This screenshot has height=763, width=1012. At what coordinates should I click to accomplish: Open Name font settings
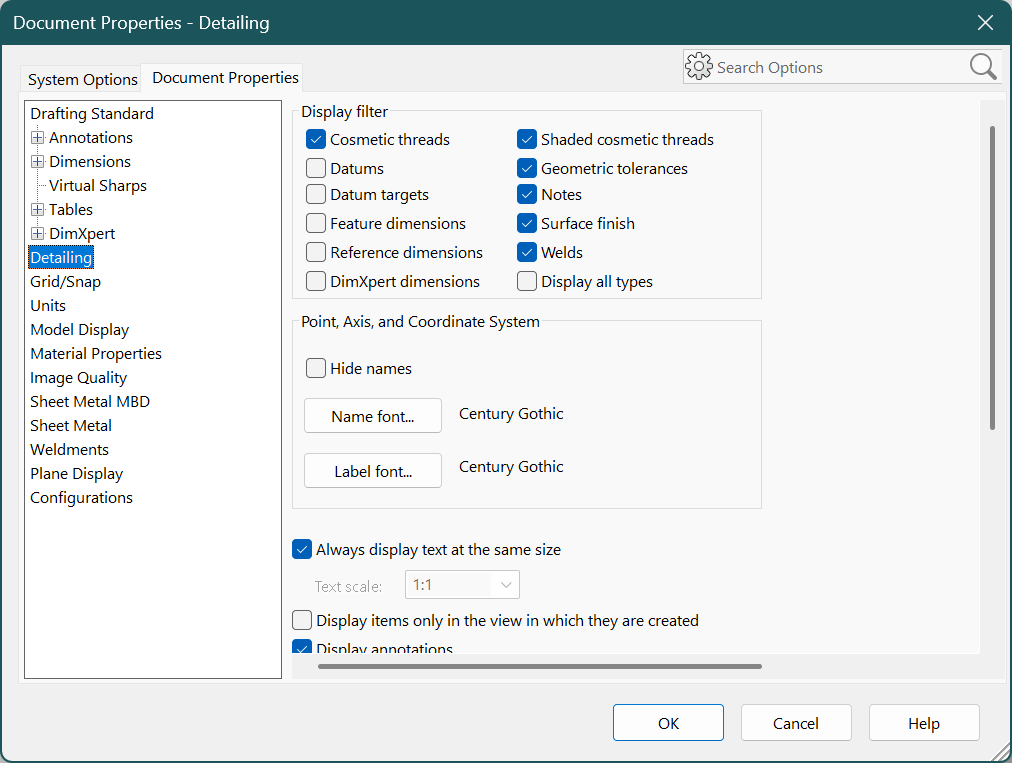pyautogui.click(x=372, y=416)
